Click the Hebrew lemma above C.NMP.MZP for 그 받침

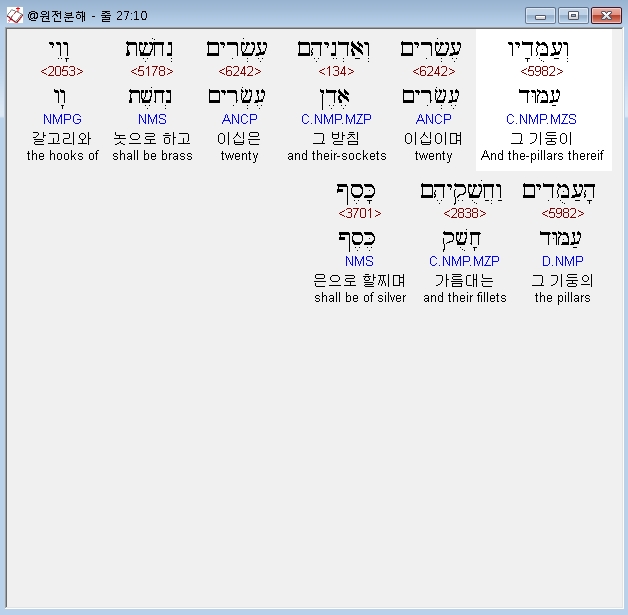(x=334, y=98)
